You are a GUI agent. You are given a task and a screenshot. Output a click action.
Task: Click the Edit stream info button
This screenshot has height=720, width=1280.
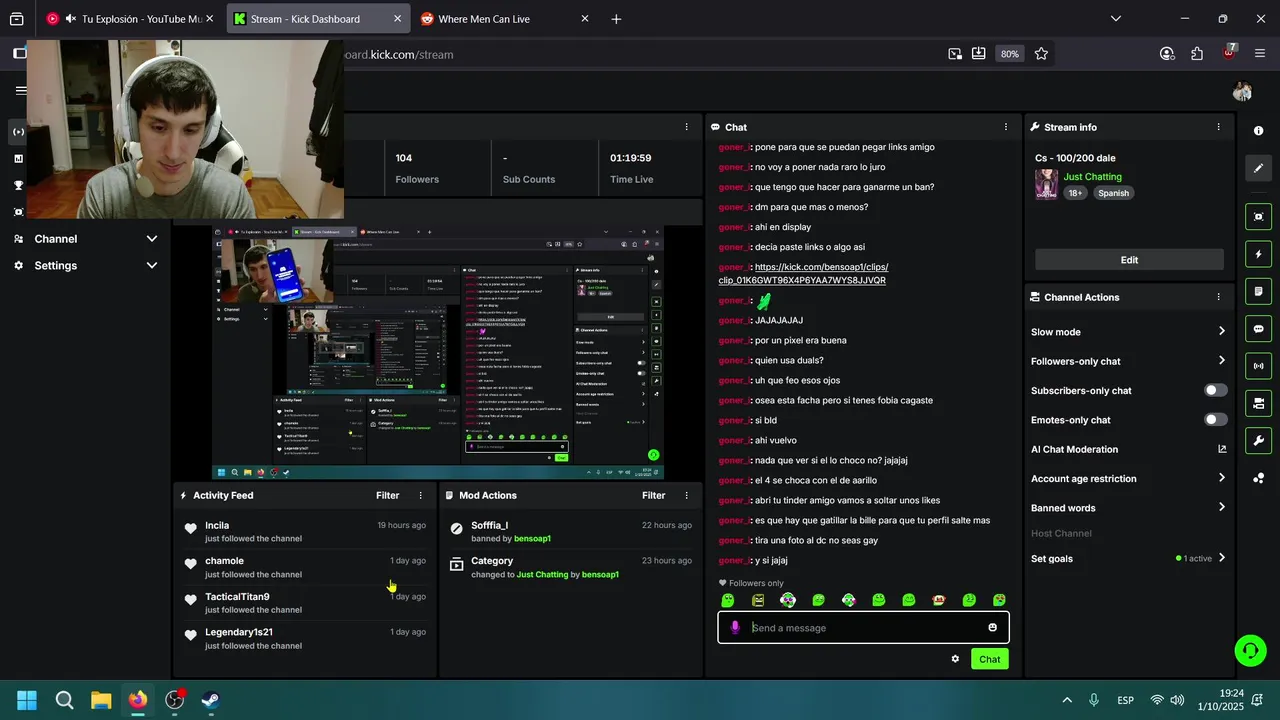(1129, 260)
